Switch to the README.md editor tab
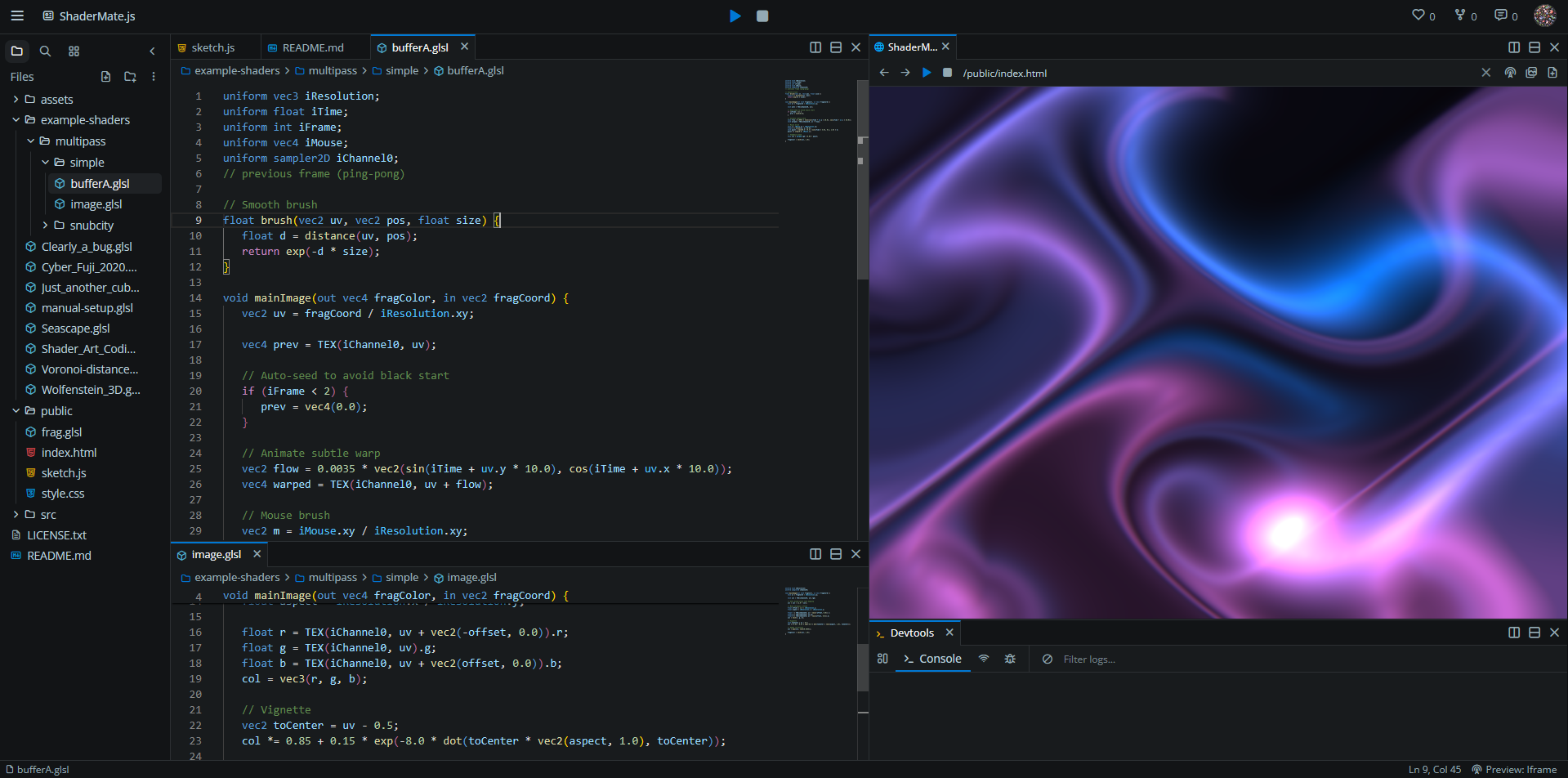 [x=312, y=47]
